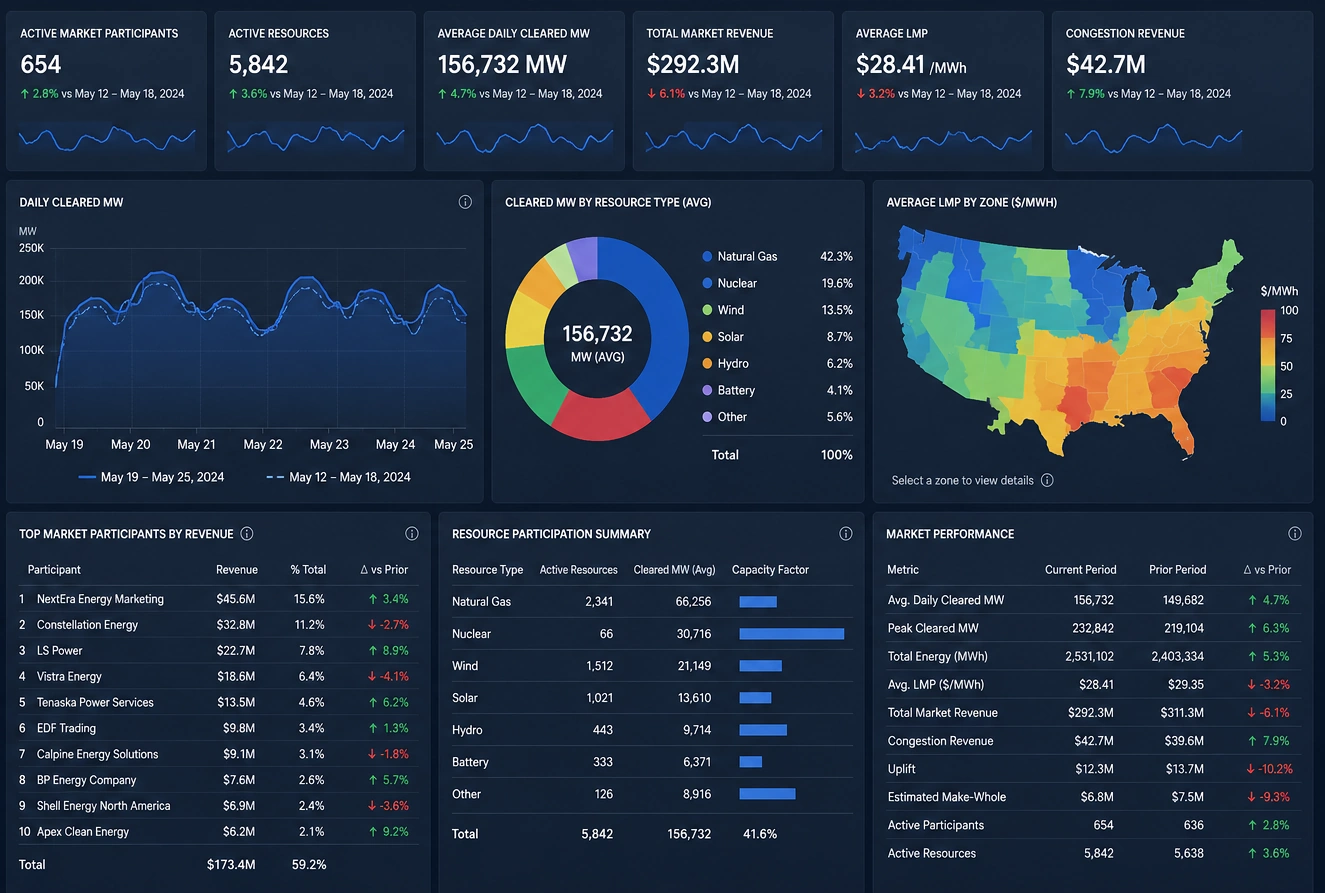The height and width of the screenshot is (893, 1325).
Task: Select the Wind legend dot
Action: point(708,310)
